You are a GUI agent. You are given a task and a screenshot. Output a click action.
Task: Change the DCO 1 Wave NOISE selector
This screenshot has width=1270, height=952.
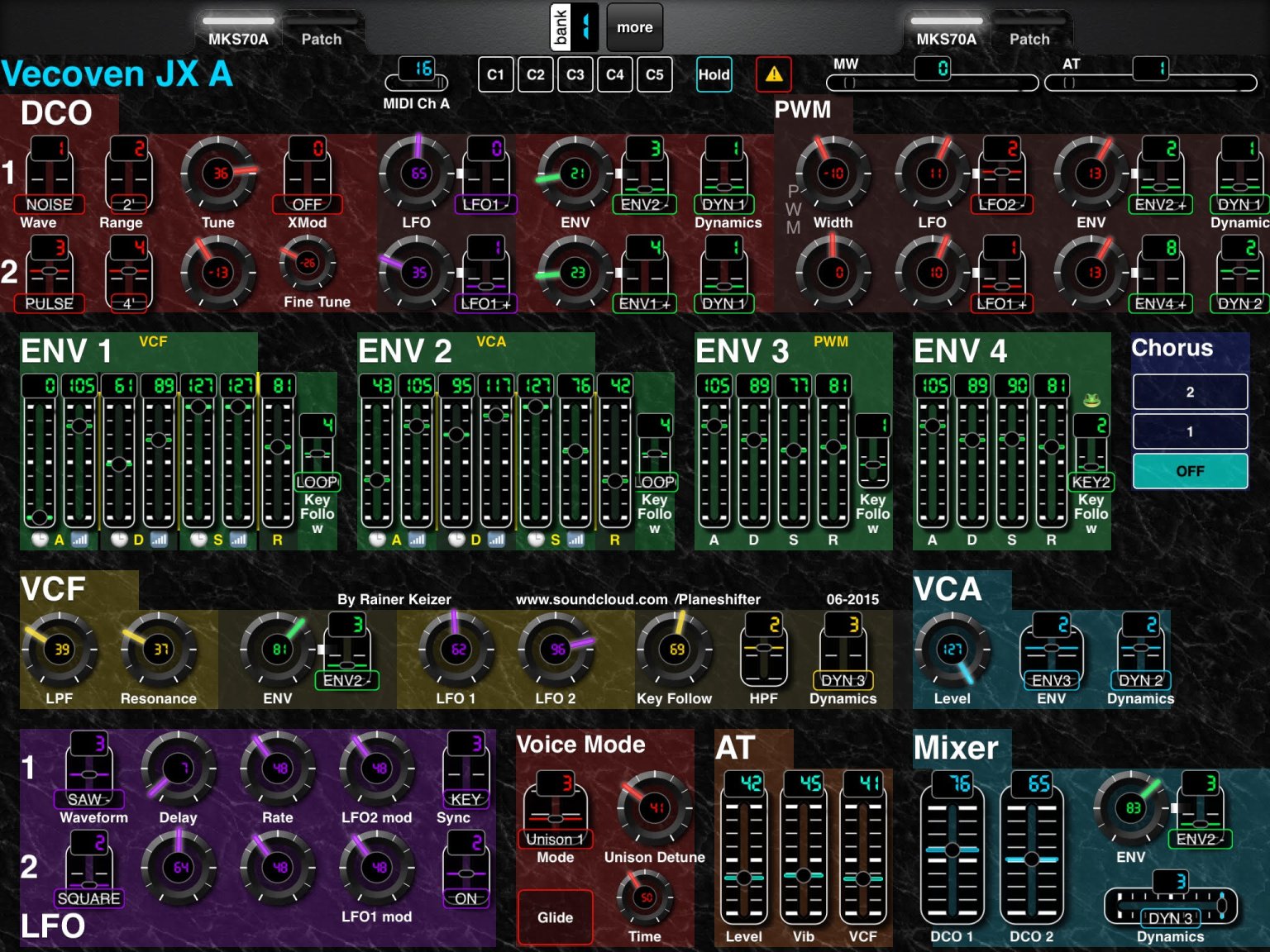point(49,175)
